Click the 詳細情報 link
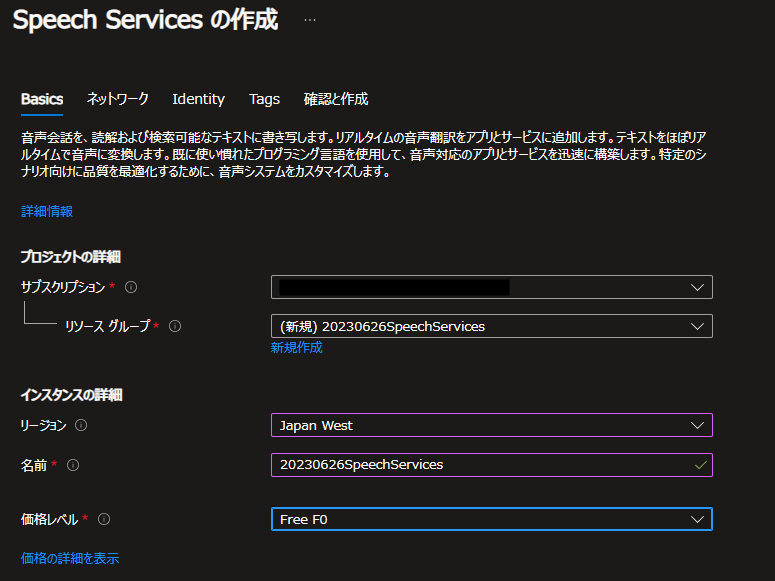775x581 pixels. pos(47,212)
